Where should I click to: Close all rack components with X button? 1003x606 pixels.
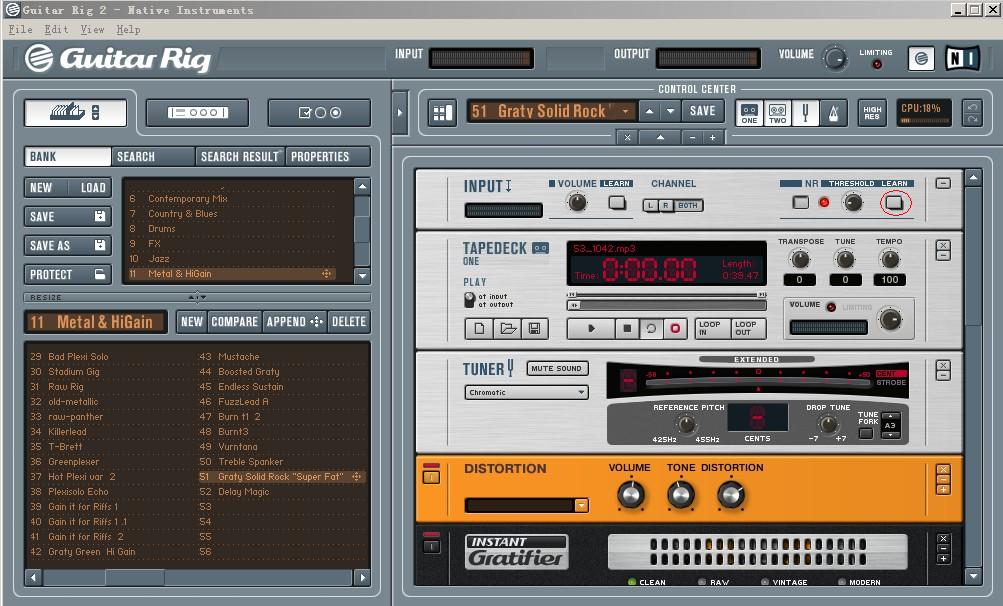click(628, 137)
